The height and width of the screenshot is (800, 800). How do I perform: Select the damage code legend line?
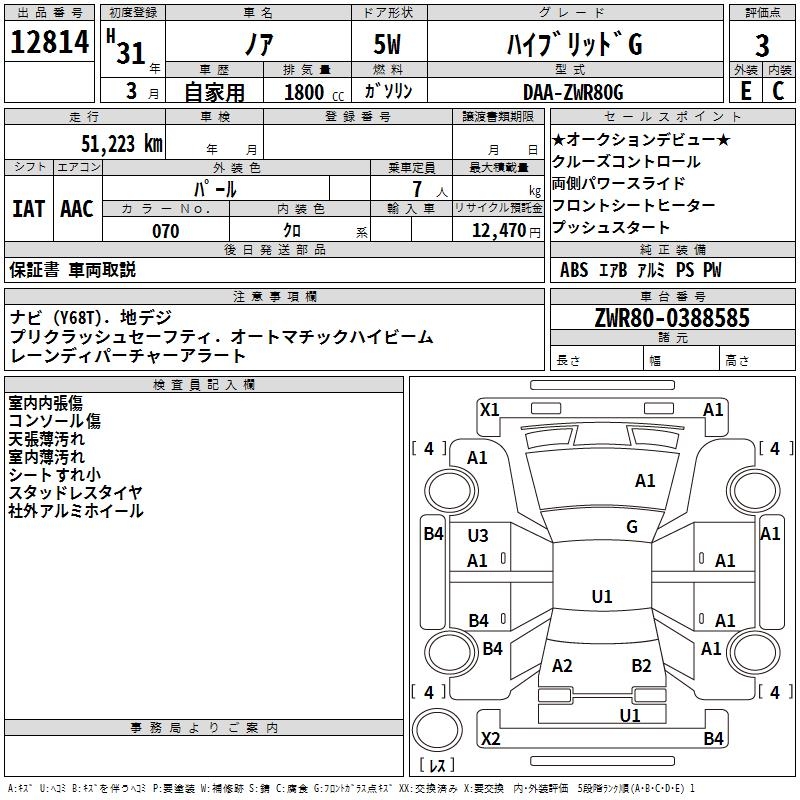pos(352,788)
